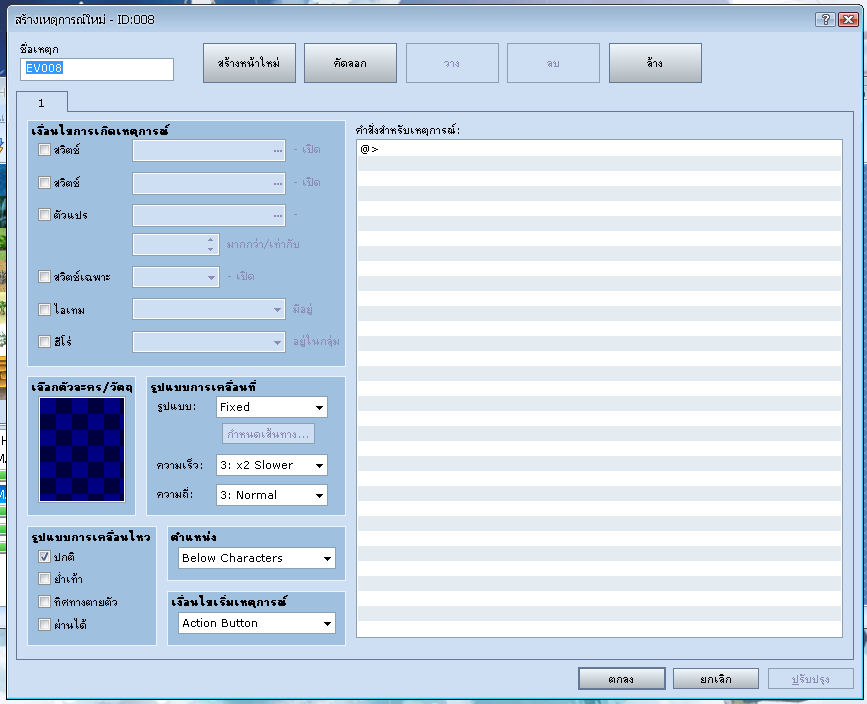Open the movement type dropdown showing Fixed

271,407
